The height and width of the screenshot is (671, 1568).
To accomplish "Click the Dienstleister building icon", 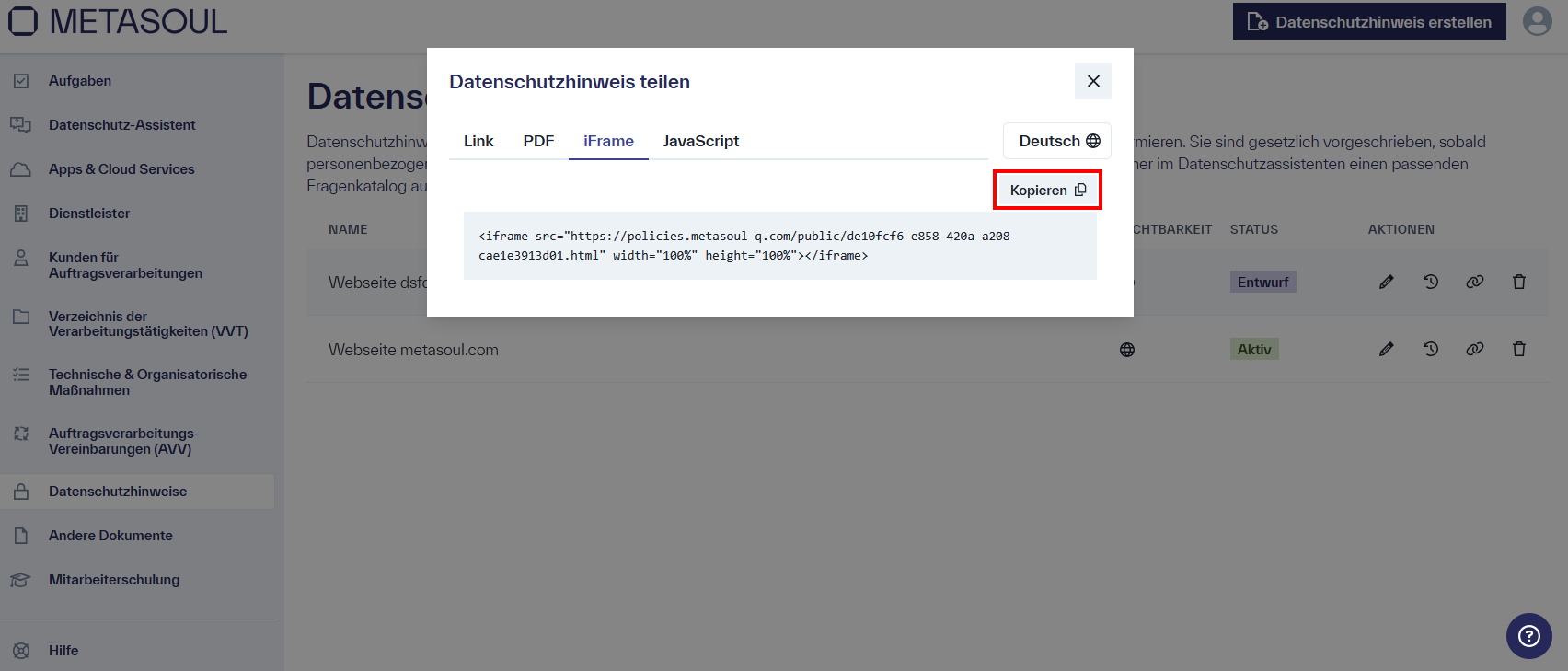I will pos(21,214).
